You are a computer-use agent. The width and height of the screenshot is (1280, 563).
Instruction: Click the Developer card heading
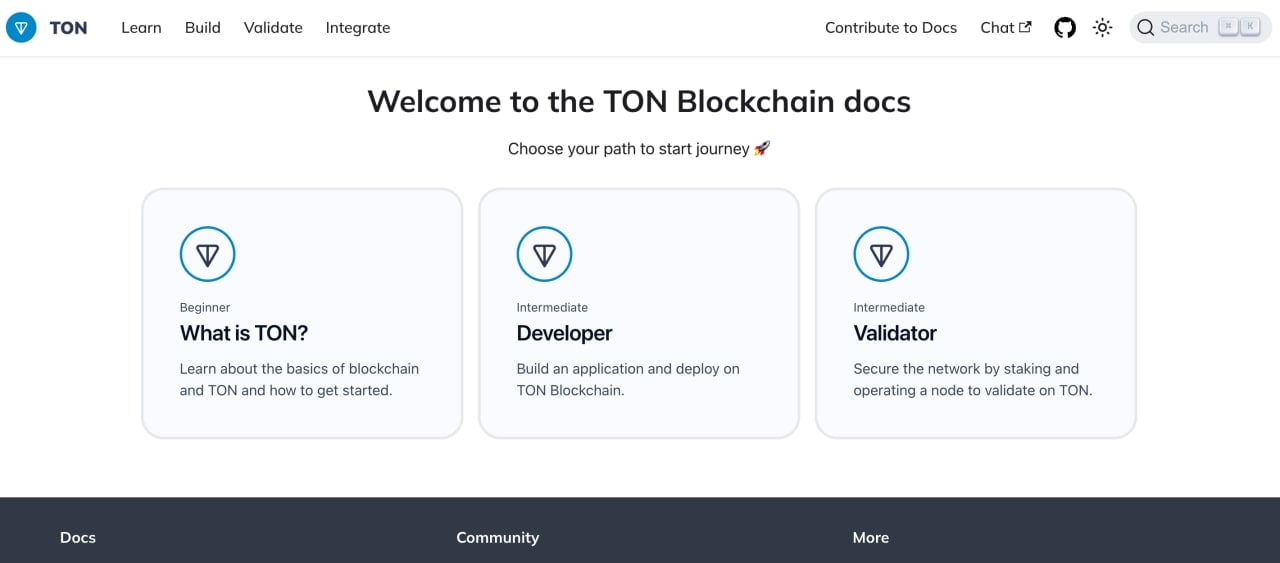(x=564, y=333)
